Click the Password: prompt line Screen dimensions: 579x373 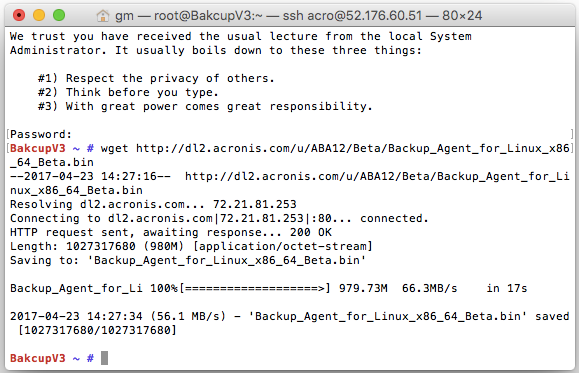coord(41,134)
